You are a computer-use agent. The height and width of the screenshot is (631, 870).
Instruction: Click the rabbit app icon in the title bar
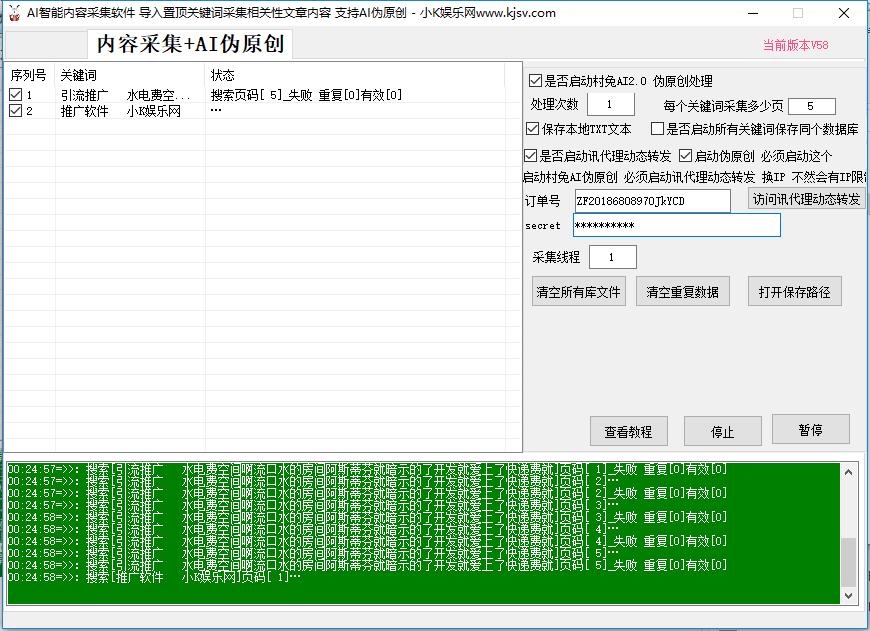[x=14, y=13]
